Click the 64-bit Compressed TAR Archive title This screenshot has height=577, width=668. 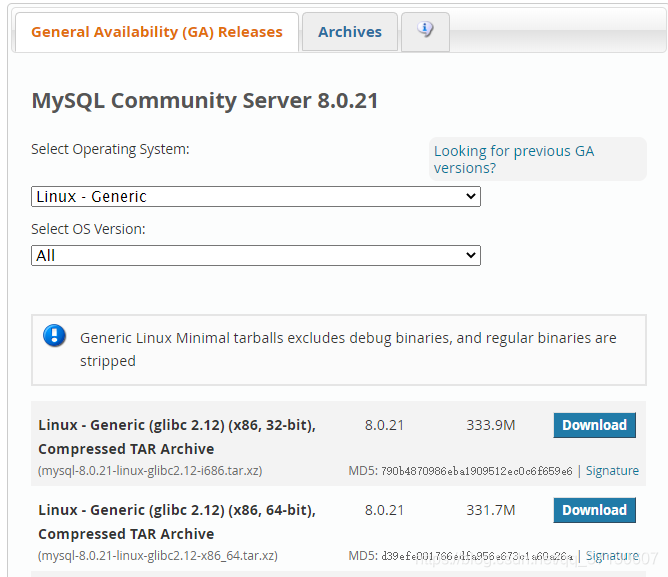point(177,522)
